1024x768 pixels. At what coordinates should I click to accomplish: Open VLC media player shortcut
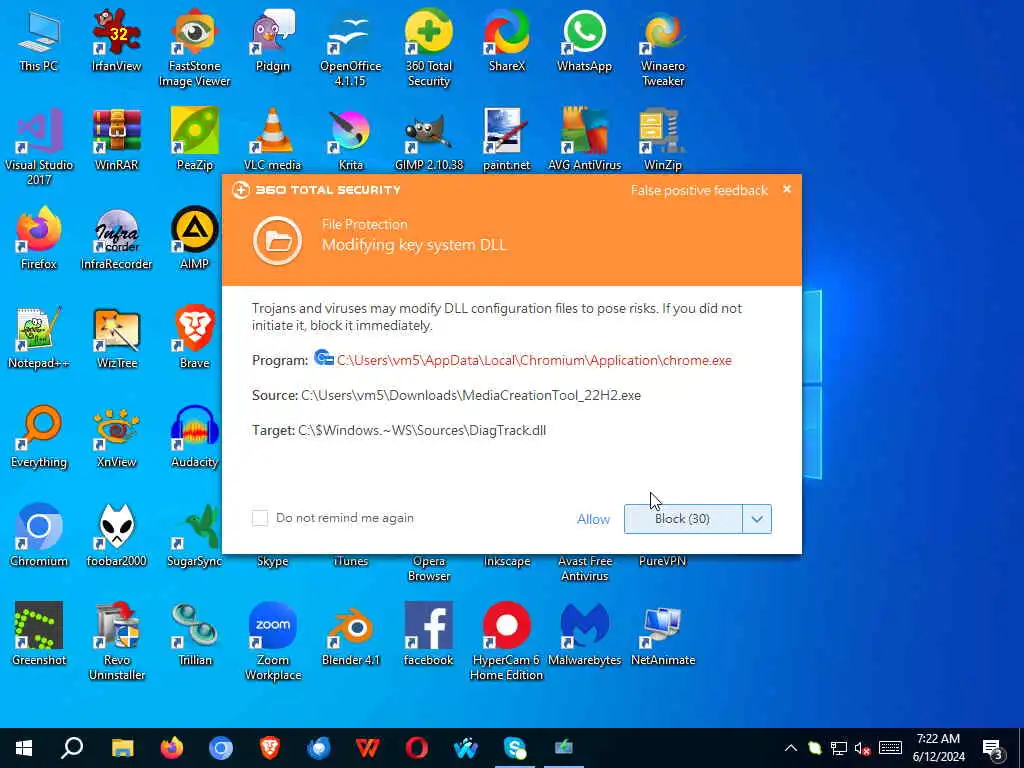[272, 139]
